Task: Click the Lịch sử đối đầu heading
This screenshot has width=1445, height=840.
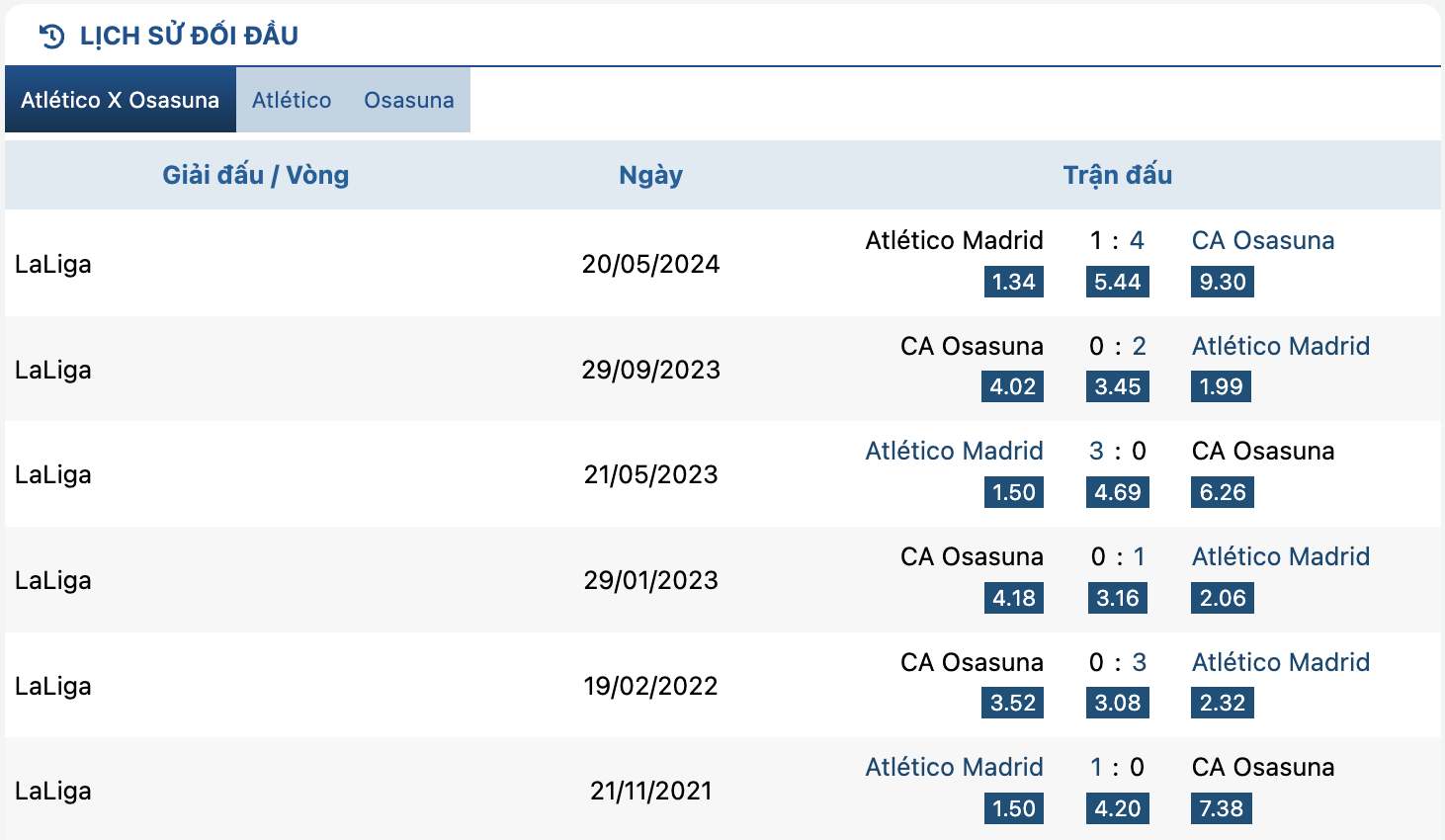Action: point(189,36)
